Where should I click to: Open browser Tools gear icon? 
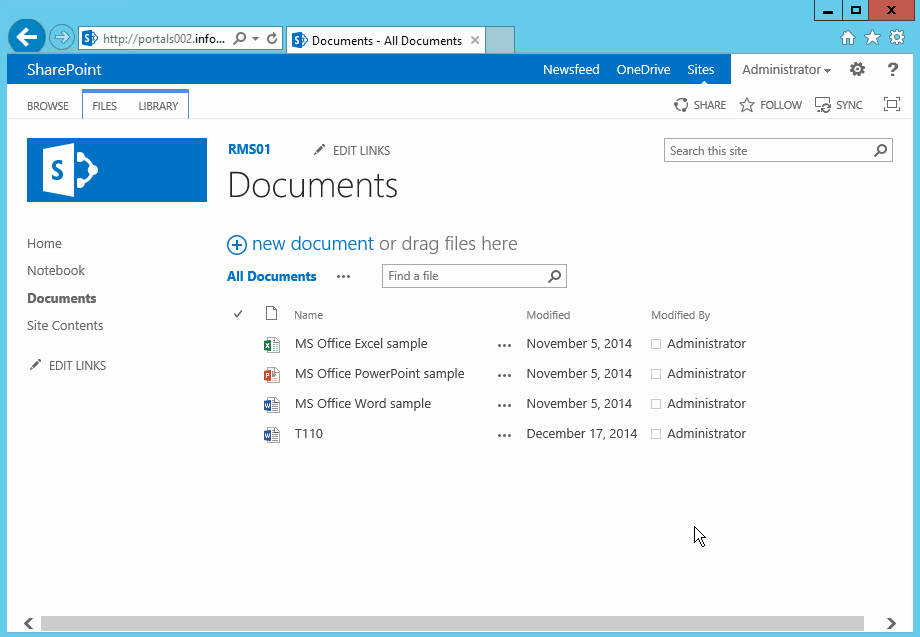pos(897,38)
